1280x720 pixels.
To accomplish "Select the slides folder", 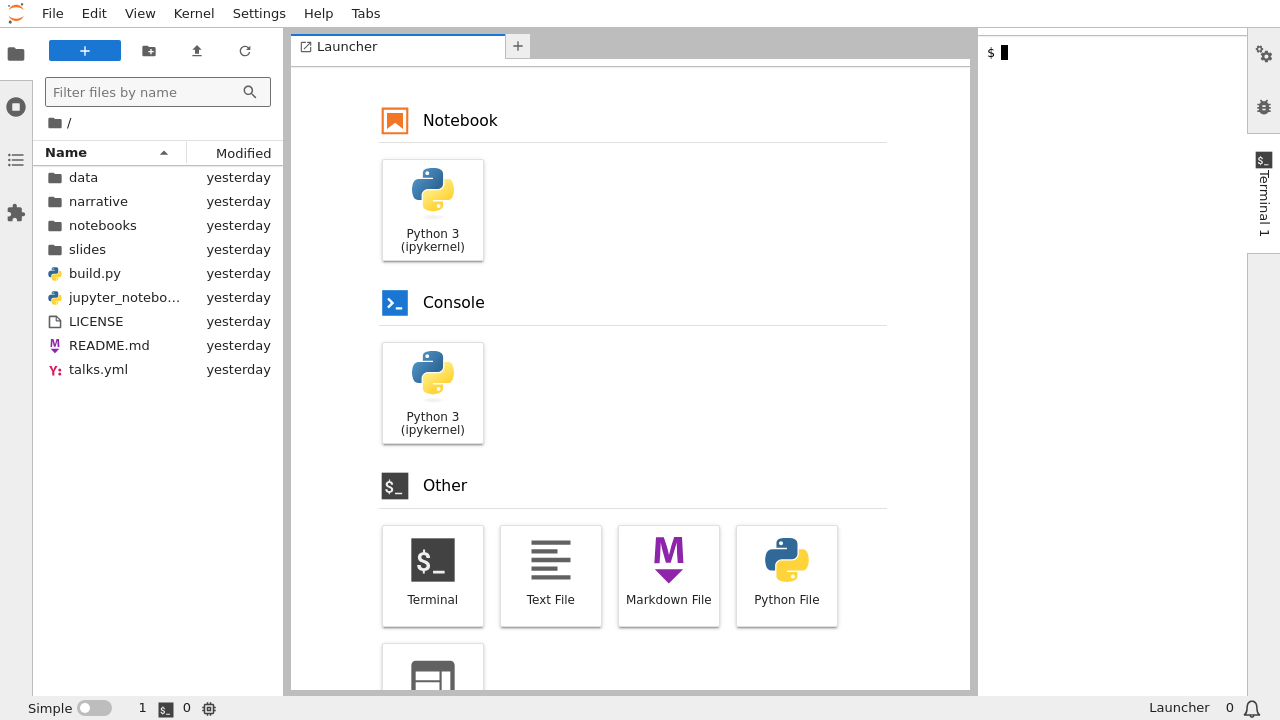I will [x=158, y=250].
